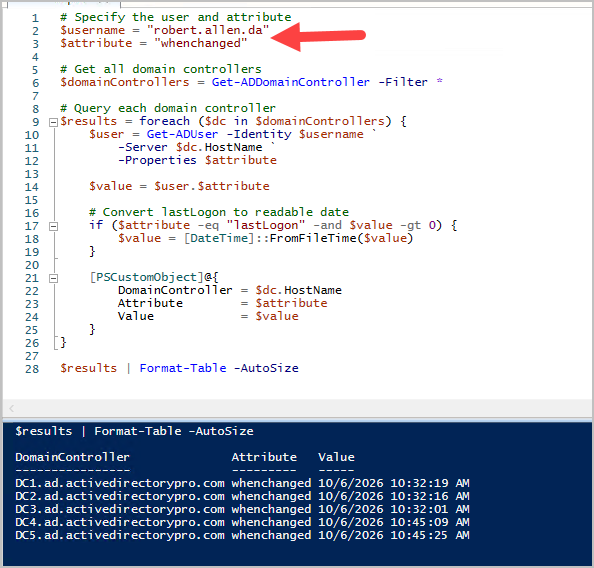Image resolution: width=594 pixels, height=568 pixels.
Task: Click Get-ADUser cmdlet on line 10
Action: coord(182,134)
